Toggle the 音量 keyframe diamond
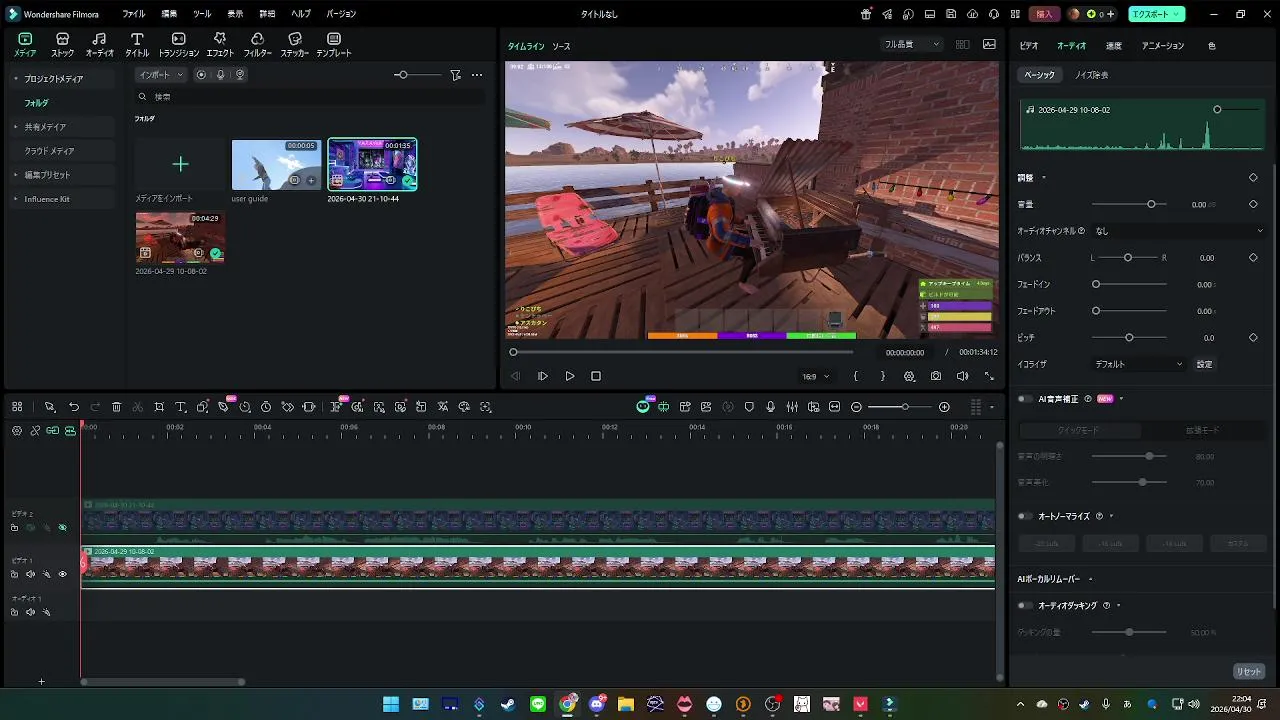 tap(1253, 204)
